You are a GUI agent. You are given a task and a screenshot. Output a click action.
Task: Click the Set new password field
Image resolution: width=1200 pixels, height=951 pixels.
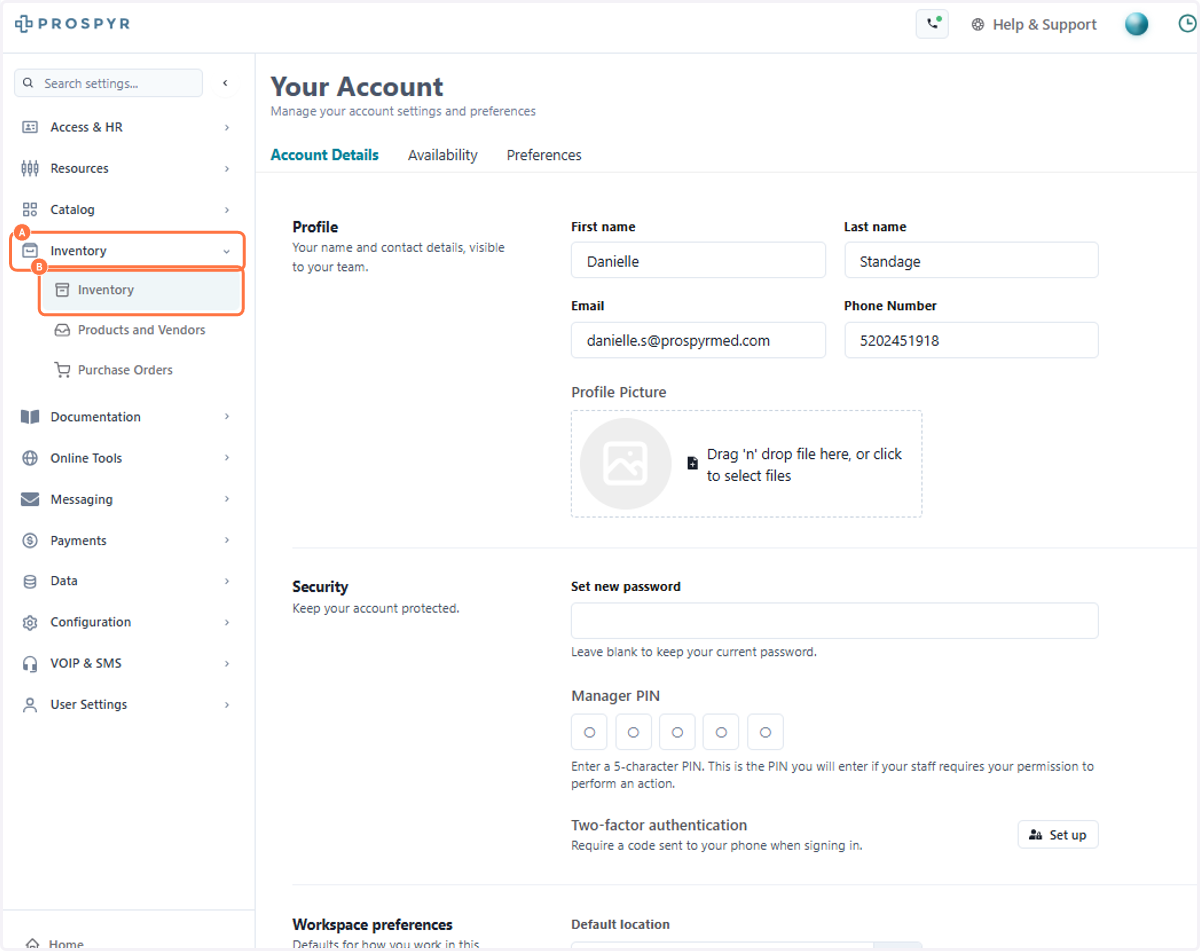pos(835,621)
